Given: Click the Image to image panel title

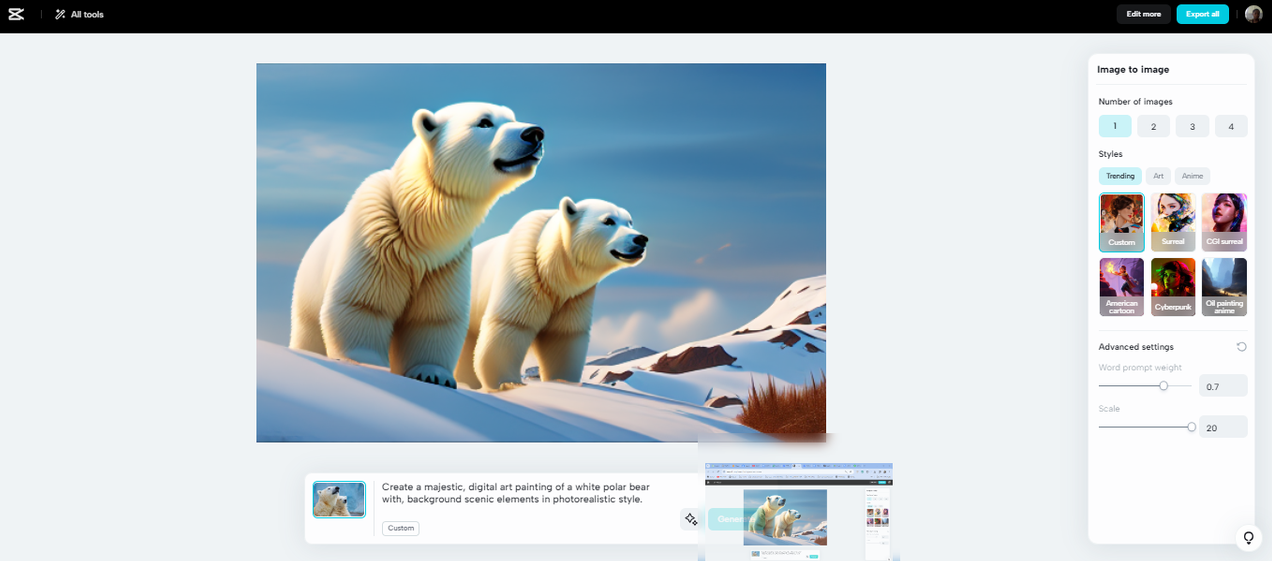Looking at the screenshot, I should [1133, 69].
